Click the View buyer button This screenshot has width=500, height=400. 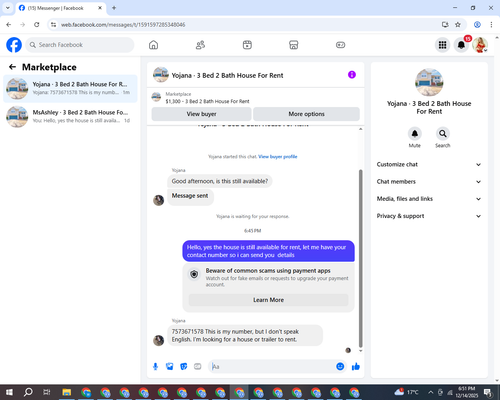coord(201,114)
